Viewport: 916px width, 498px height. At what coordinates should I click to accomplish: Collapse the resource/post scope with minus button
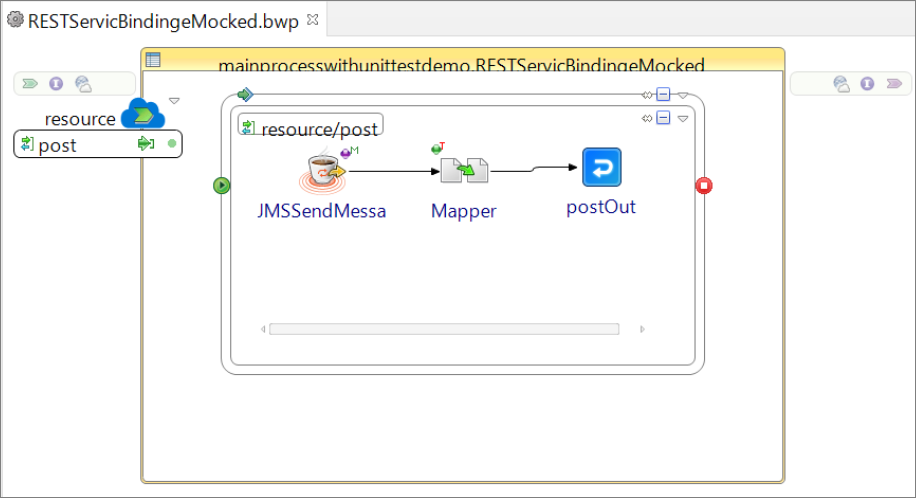[663, 118]
